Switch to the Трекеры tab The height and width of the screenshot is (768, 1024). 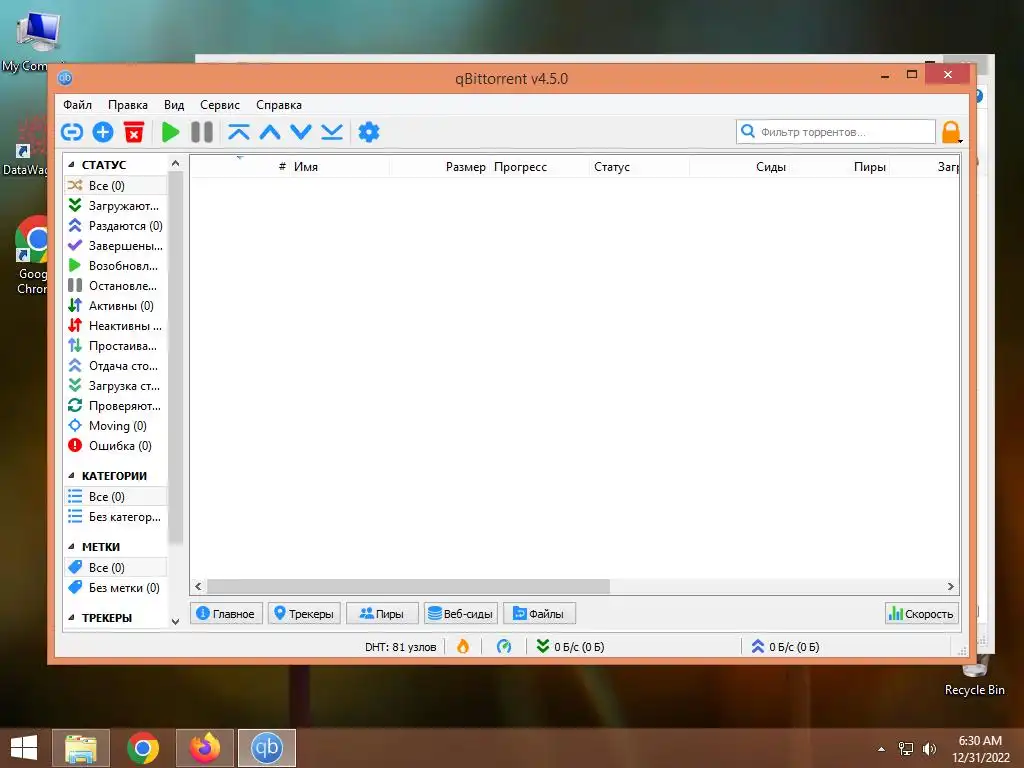(x=304, y=614)
